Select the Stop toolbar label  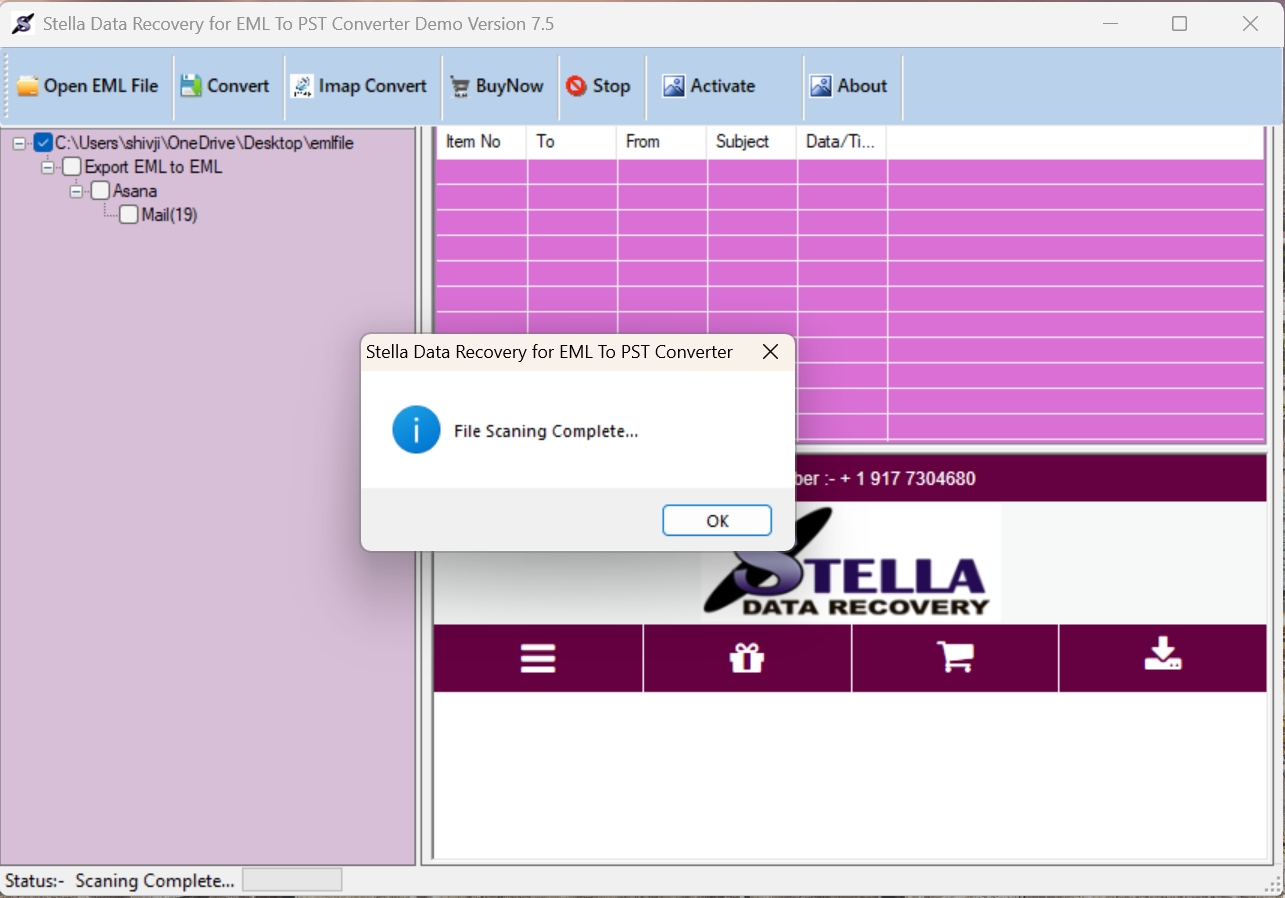611,86
